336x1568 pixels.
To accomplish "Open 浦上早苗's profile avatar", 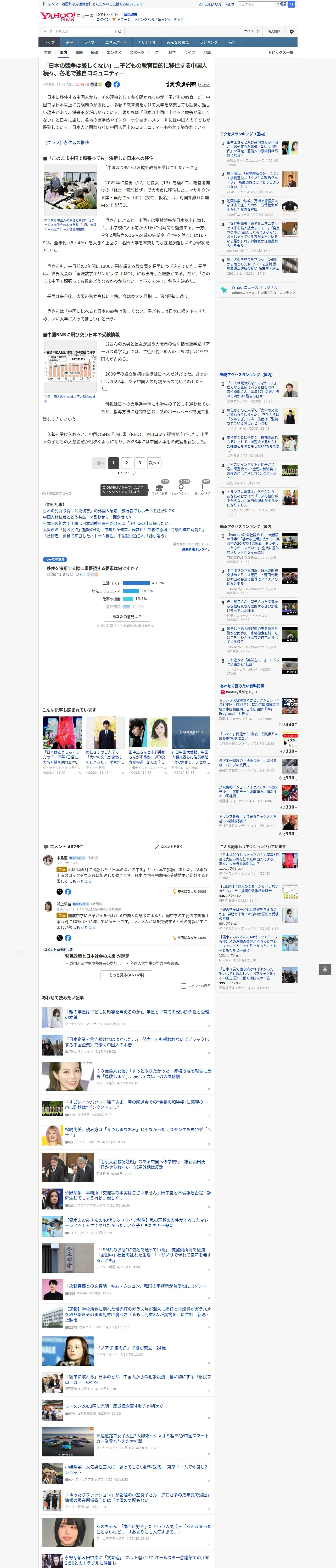I will [48, 906].
